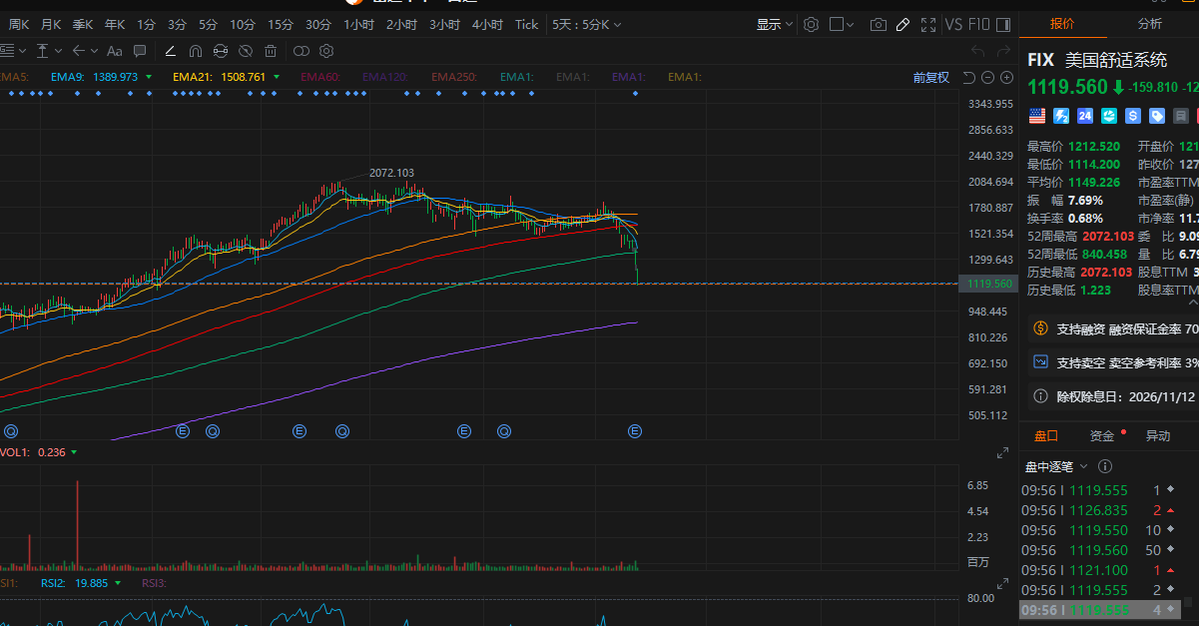Viewport: 1199px width, 626px height.
Task: Open the layout square dropdown
Action: [x=841, y=24]
